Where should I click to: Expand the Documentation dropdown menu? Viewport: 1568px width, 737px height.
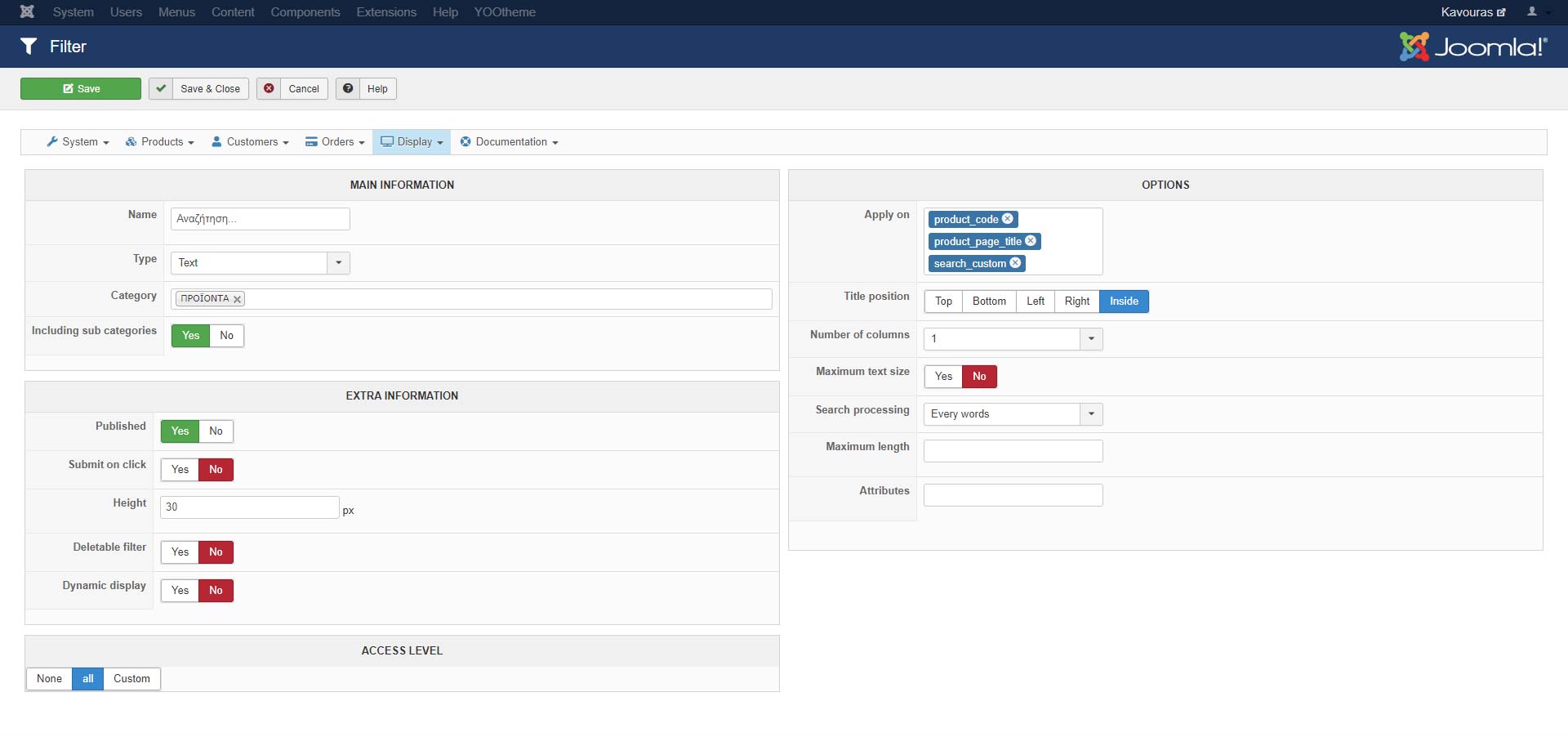(x=509, y=142)
